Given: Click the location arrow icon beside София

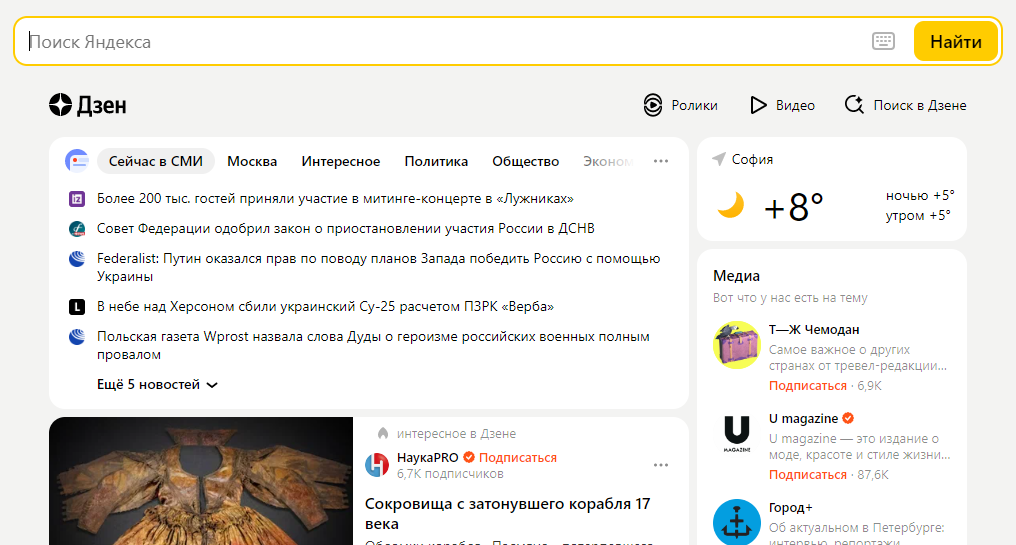Looking at the screenshot, I should click(719, 159).
